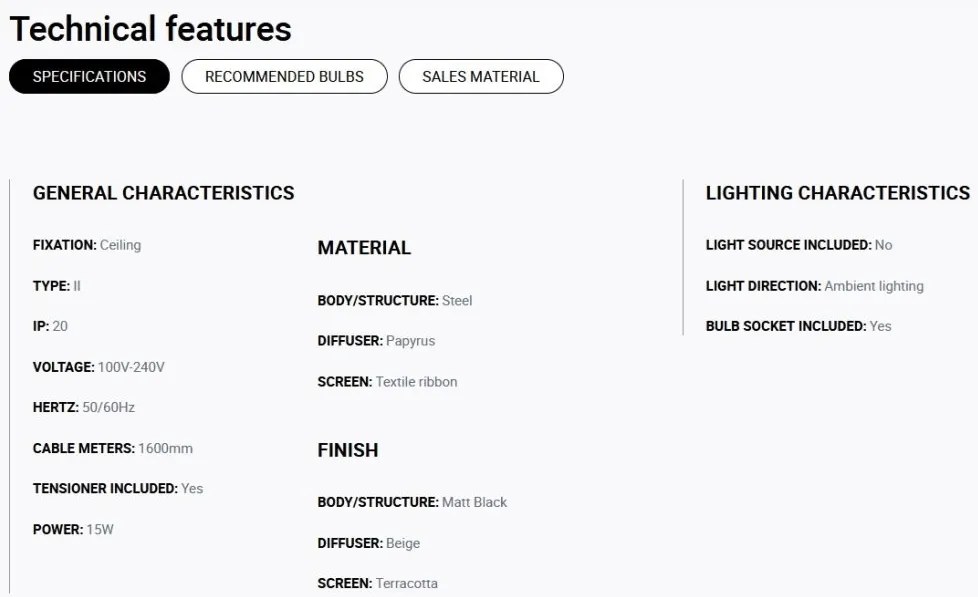Click the Technical features heading
The image size is (978, 597).
pos(150,29)
